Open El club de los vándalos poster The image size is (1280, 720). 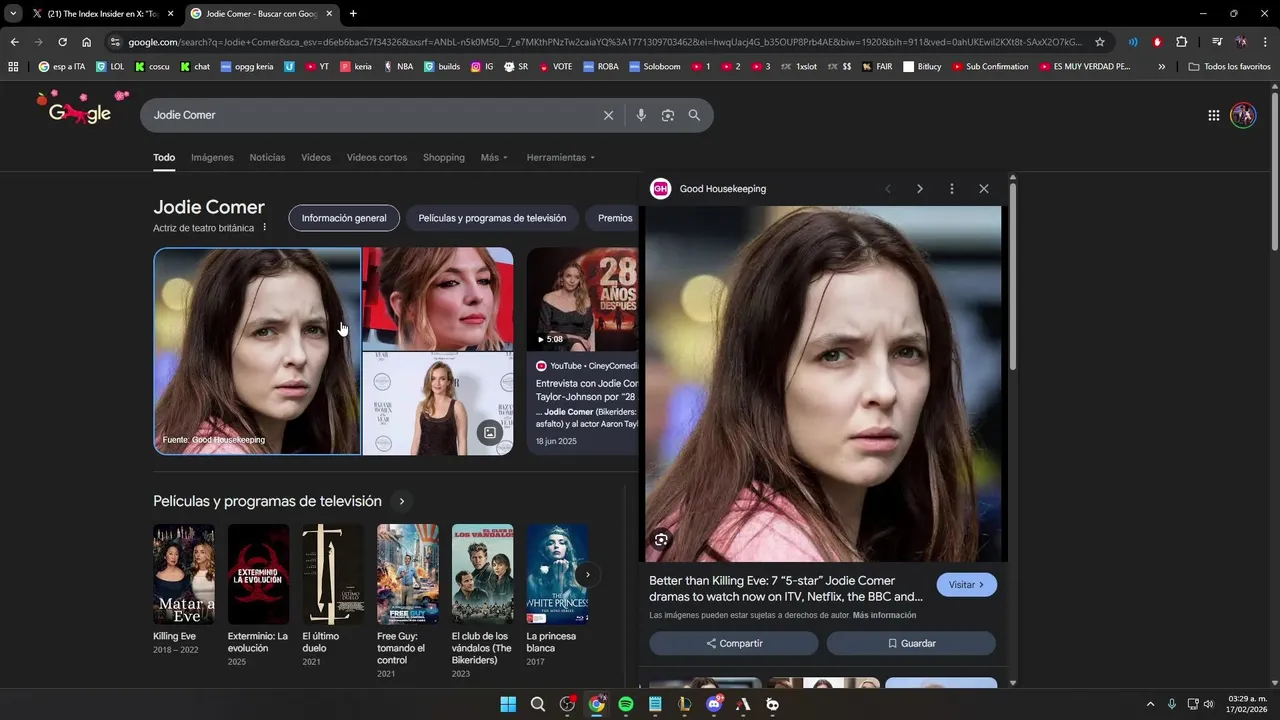482,574
